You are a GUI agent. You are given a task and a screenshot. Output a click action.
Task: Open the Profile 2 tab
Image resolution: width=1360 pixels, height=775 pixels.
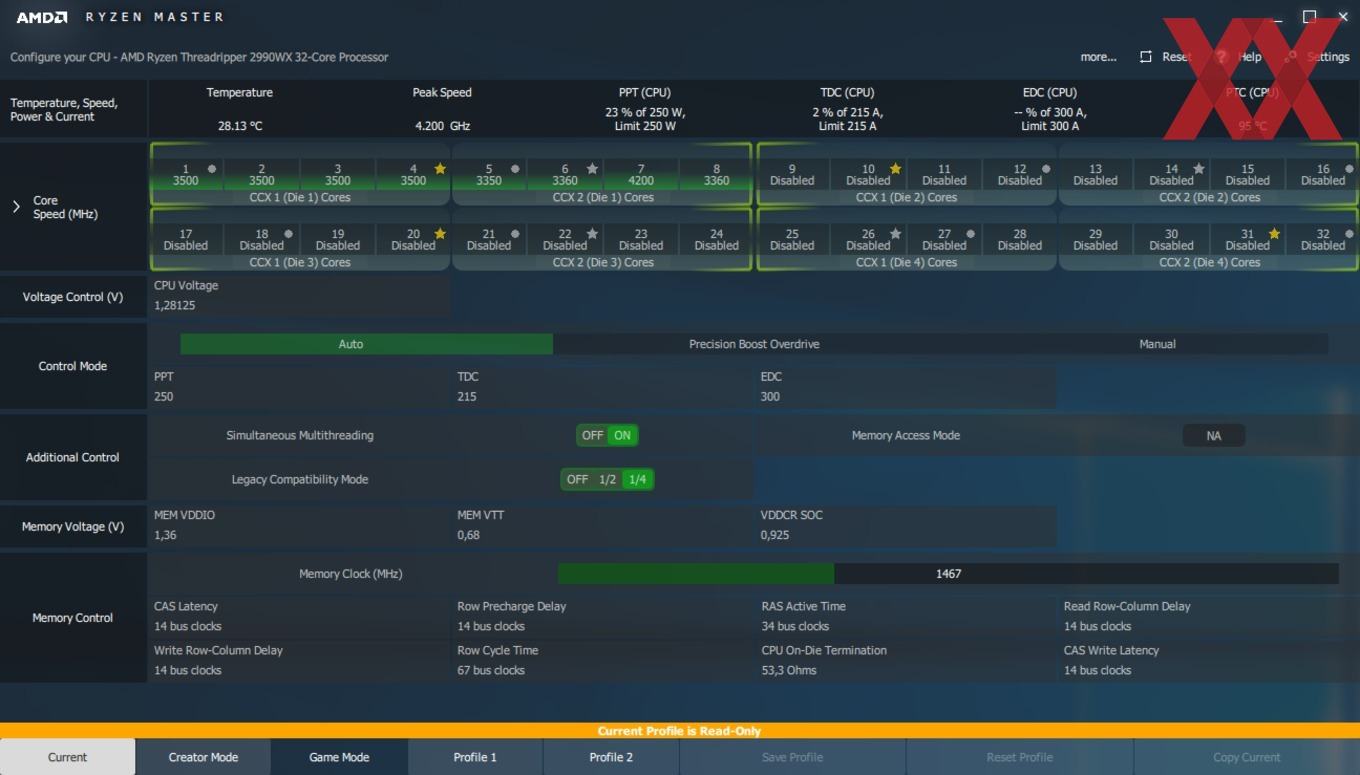point(611,757)
